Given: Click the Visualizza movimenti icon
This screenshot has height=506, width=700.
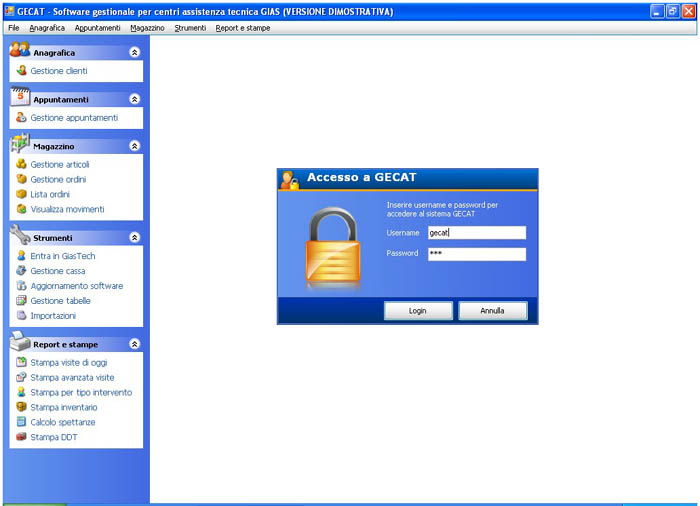Looking at the screenshot, I should (x=21, y=209).
